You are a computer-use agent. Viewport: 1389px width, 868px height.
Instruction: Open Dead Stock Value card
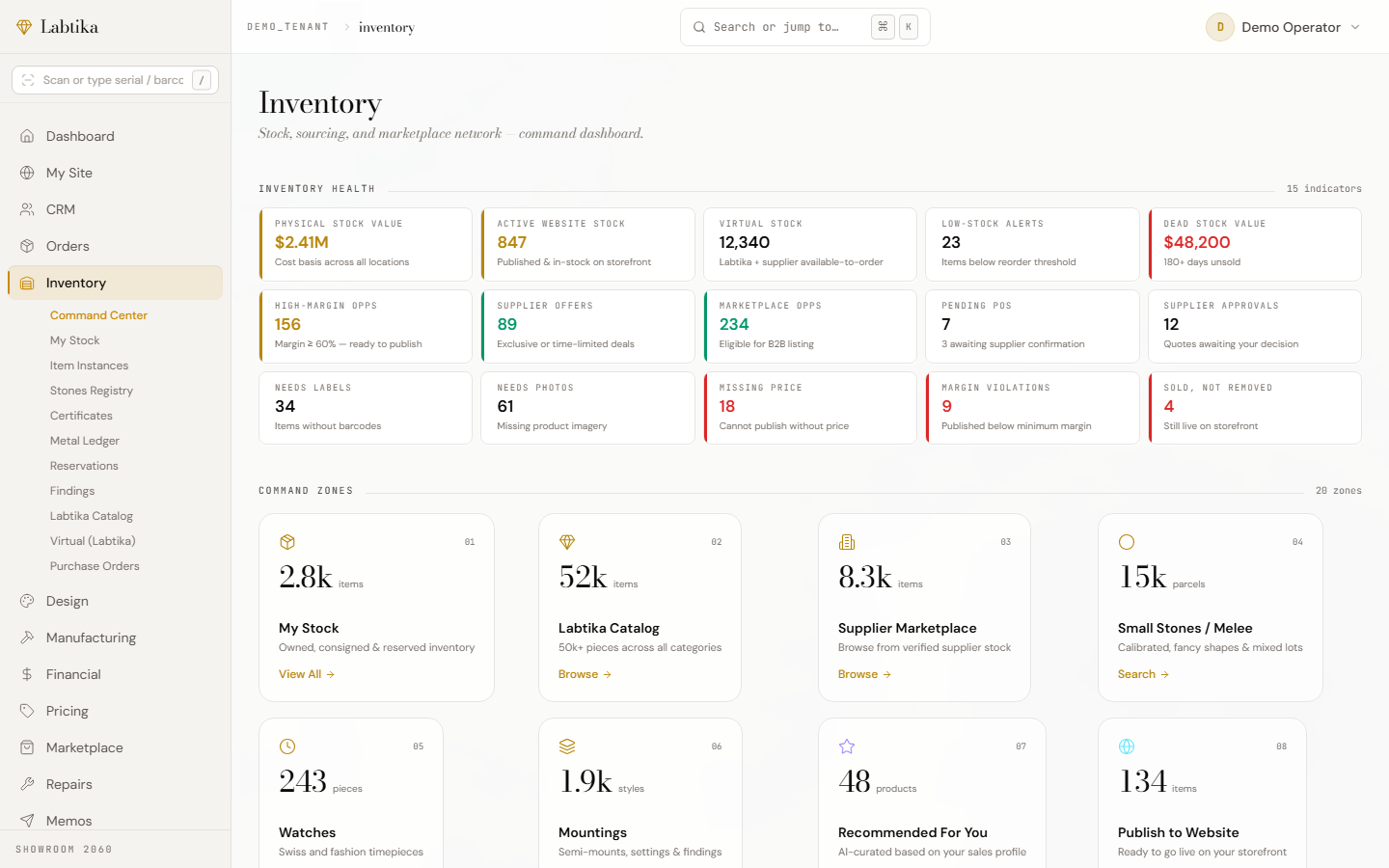pos(1255,244)
